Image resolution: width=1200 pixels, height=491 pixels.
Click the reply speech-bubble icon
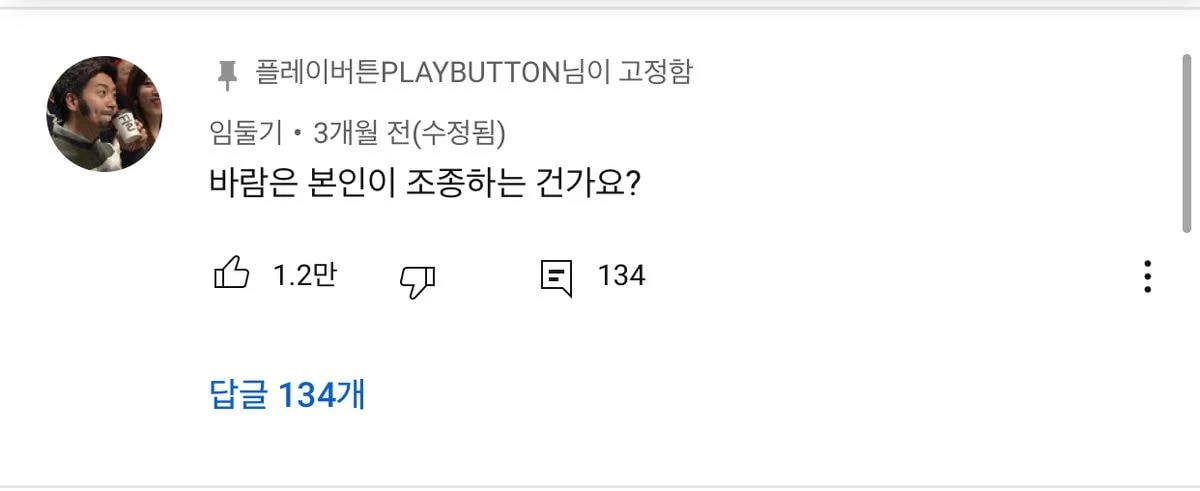coord(556,276)
